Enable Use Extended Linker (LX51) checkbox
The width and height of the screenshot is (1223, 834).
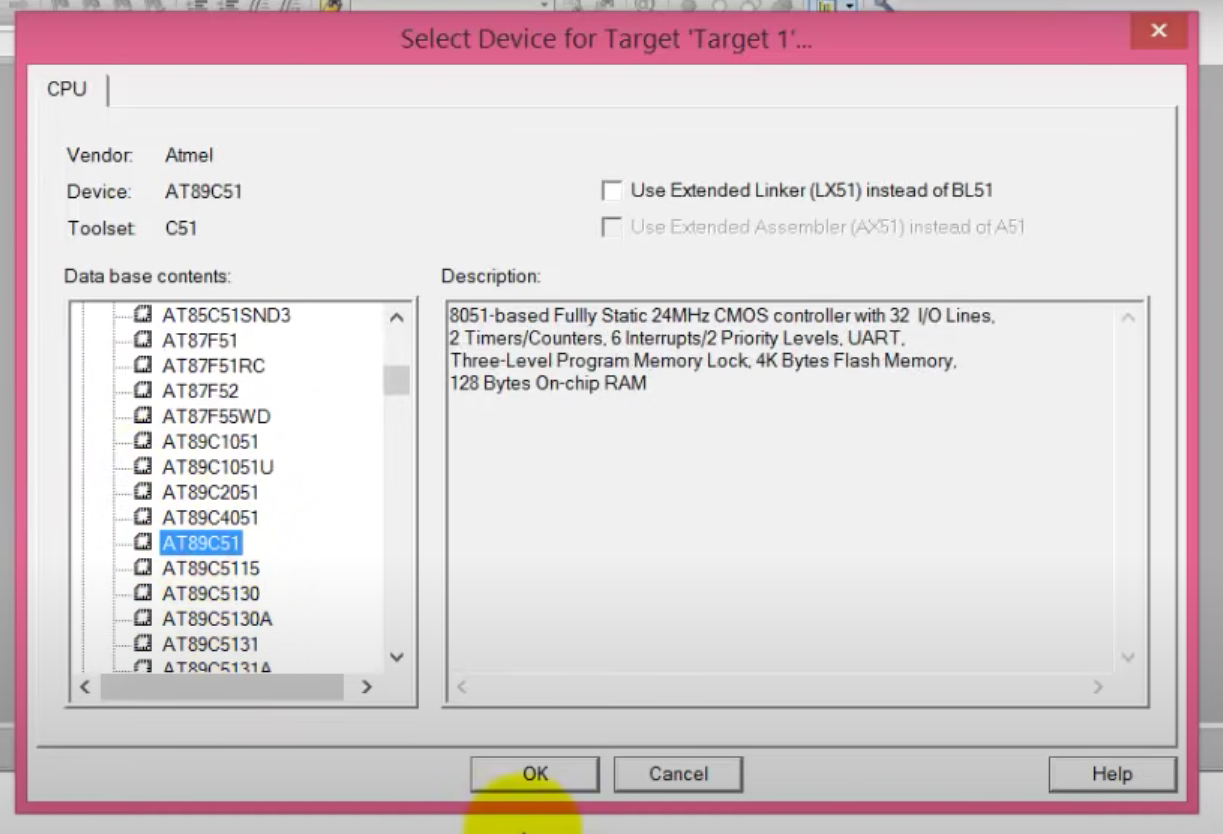click(x=611, y=190)
